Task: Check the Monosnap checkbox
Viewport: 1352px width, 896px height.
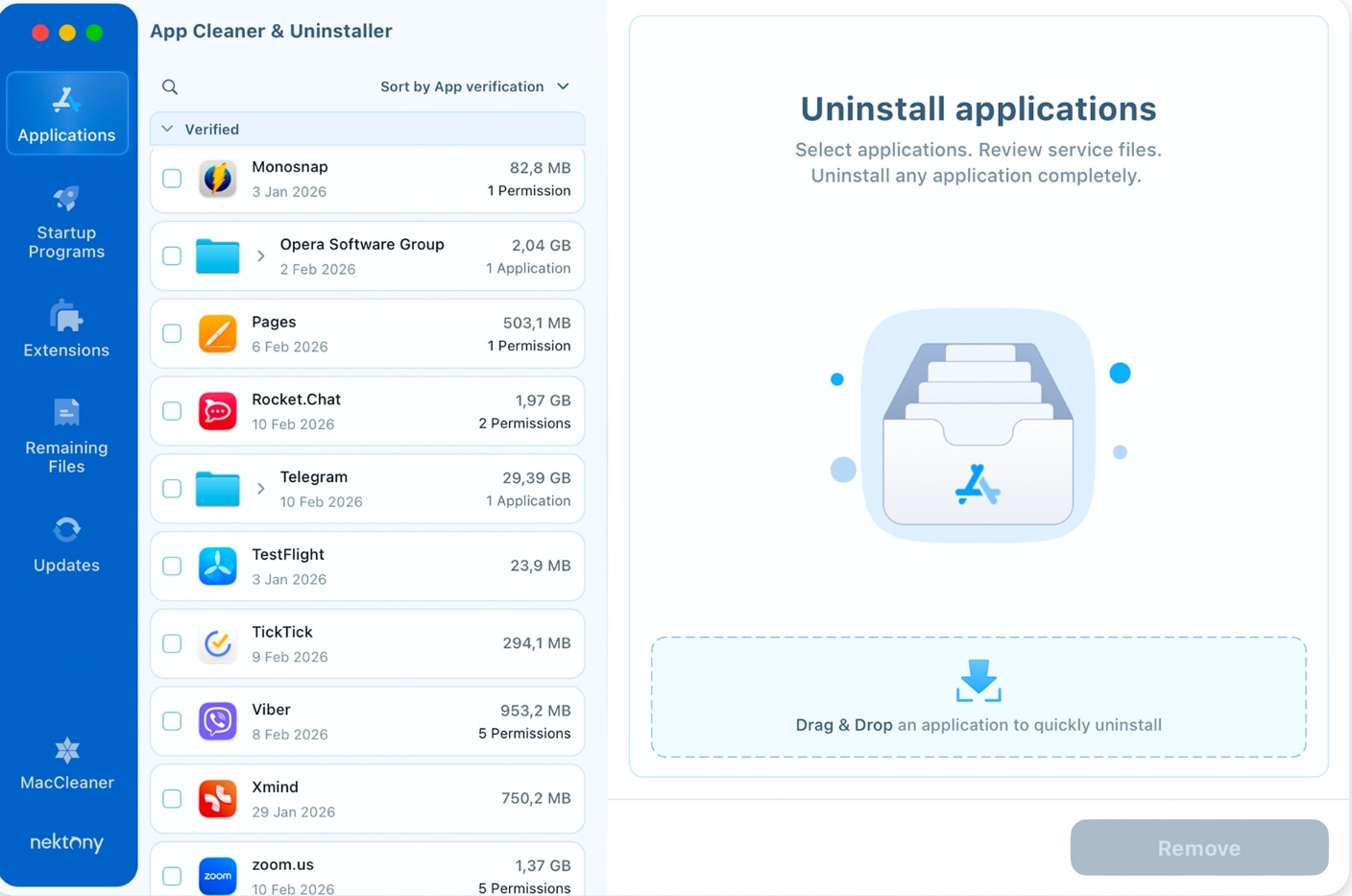Action: 172,179
